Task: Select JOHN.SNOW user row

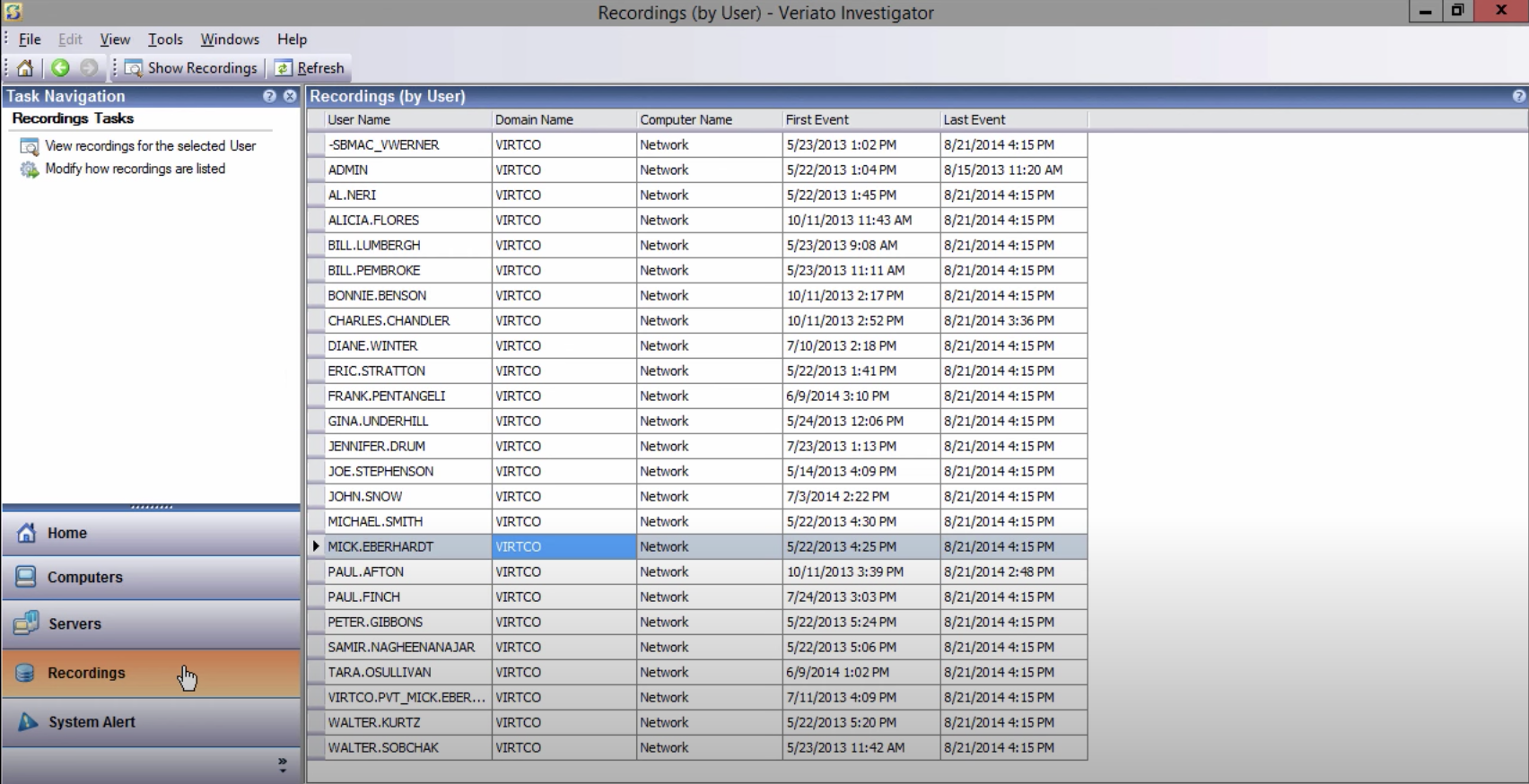Action: click(697, 496)
